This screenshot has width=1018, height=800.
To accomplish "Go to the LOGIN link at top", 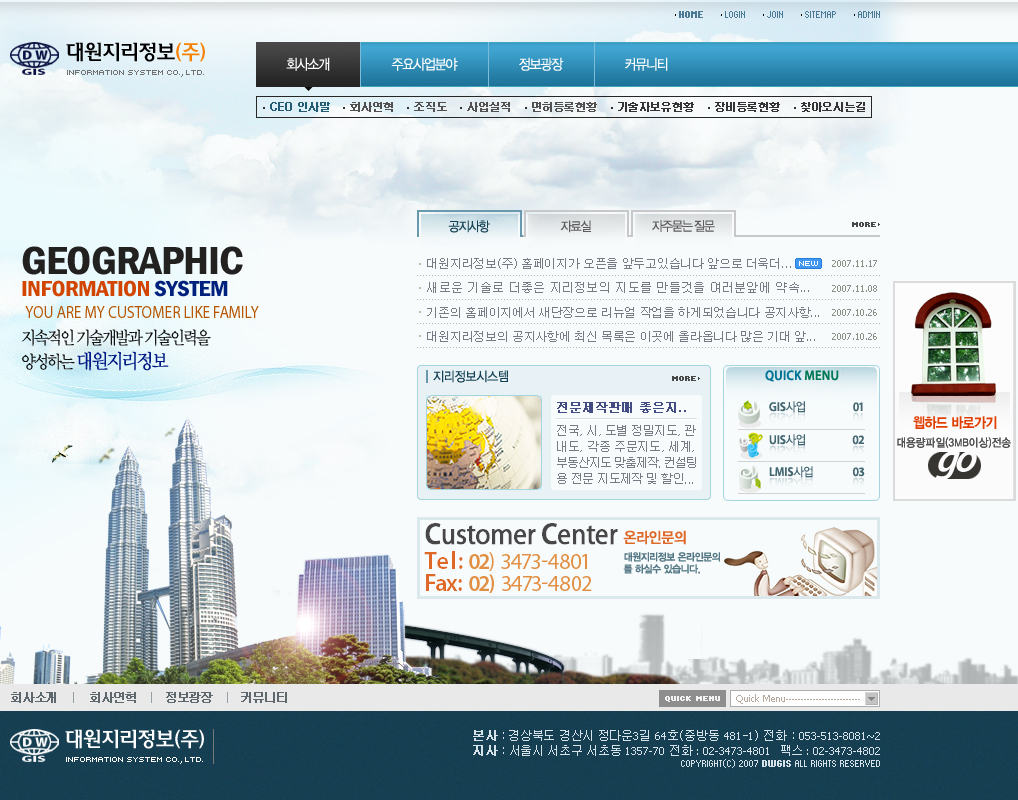I will 734,15.
